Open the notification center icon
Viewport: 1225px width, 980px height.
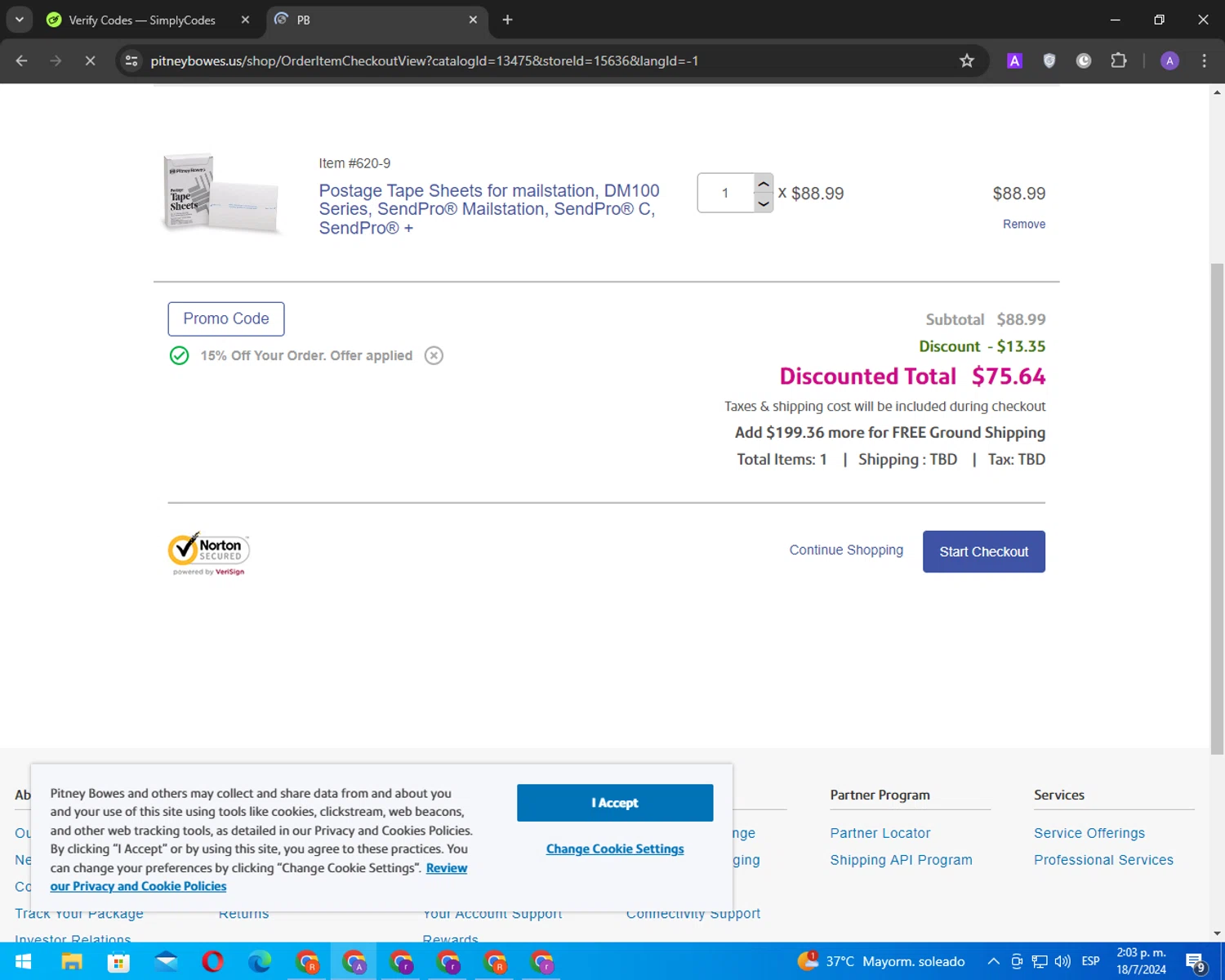pos(1196,962)
